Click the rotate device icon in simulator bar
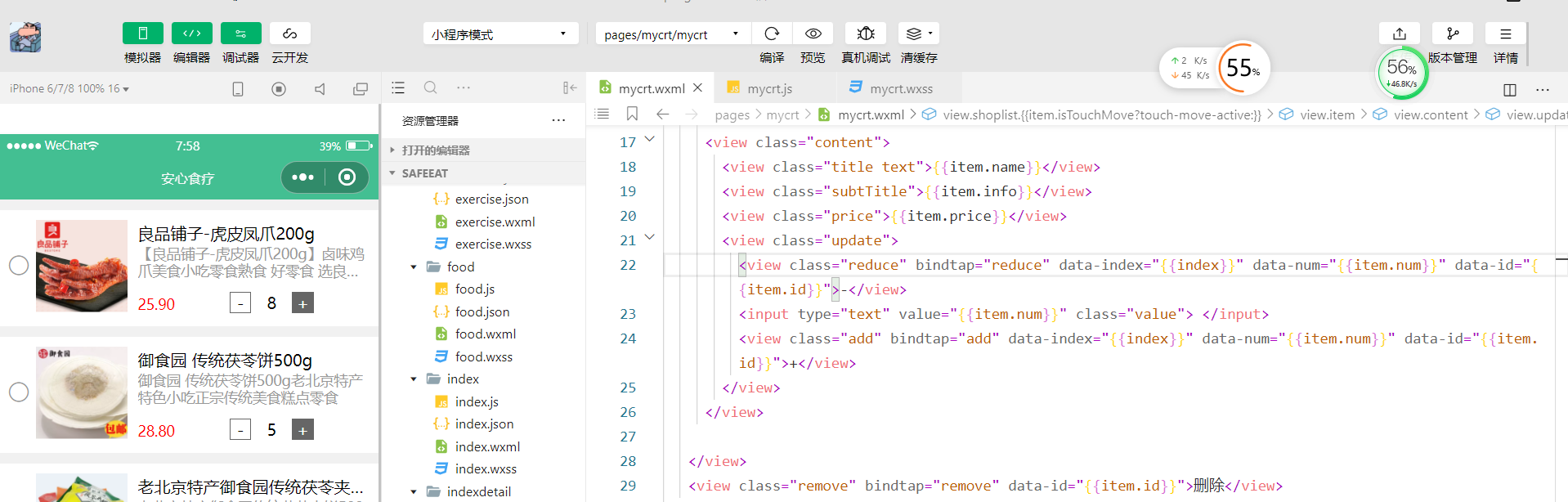Image resolution: width=1568 pixels, height=502 pixels. pyautogui.click(x=238, y=89)
